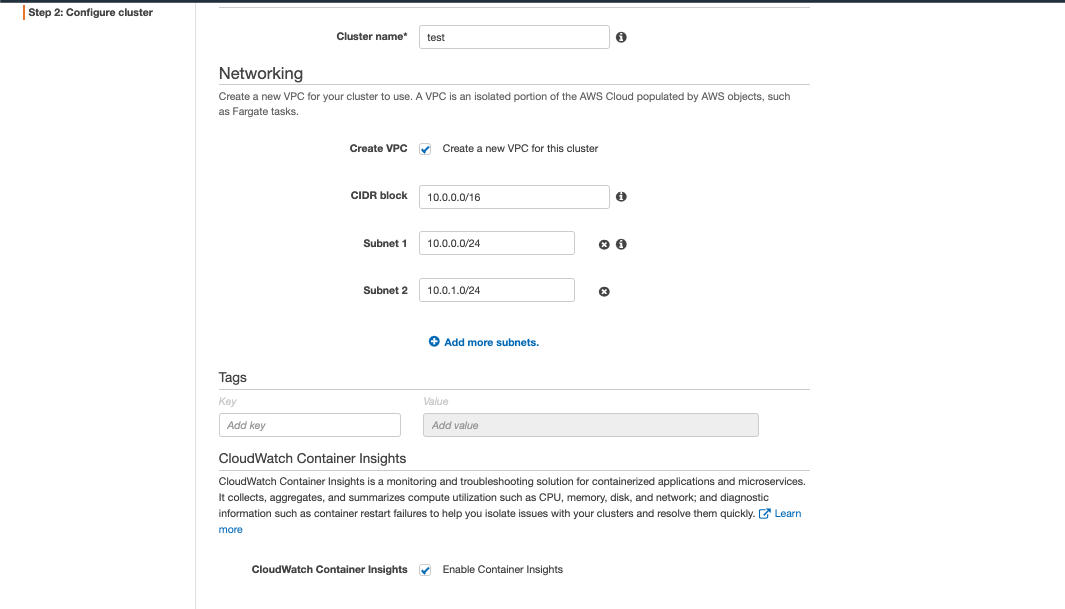Click the 'Cluster name*' field label
1065x609 pixels.
tap(372, 37)
